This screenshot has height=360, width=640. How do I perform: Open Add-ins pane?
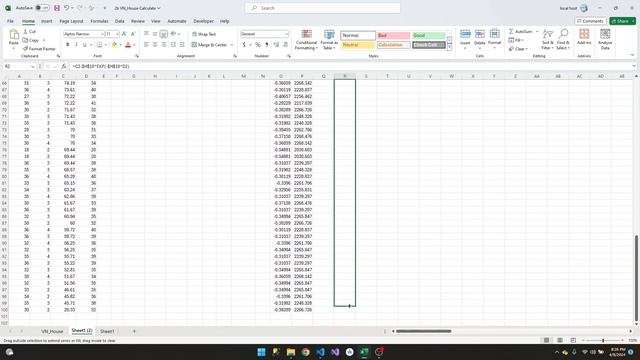584,37
